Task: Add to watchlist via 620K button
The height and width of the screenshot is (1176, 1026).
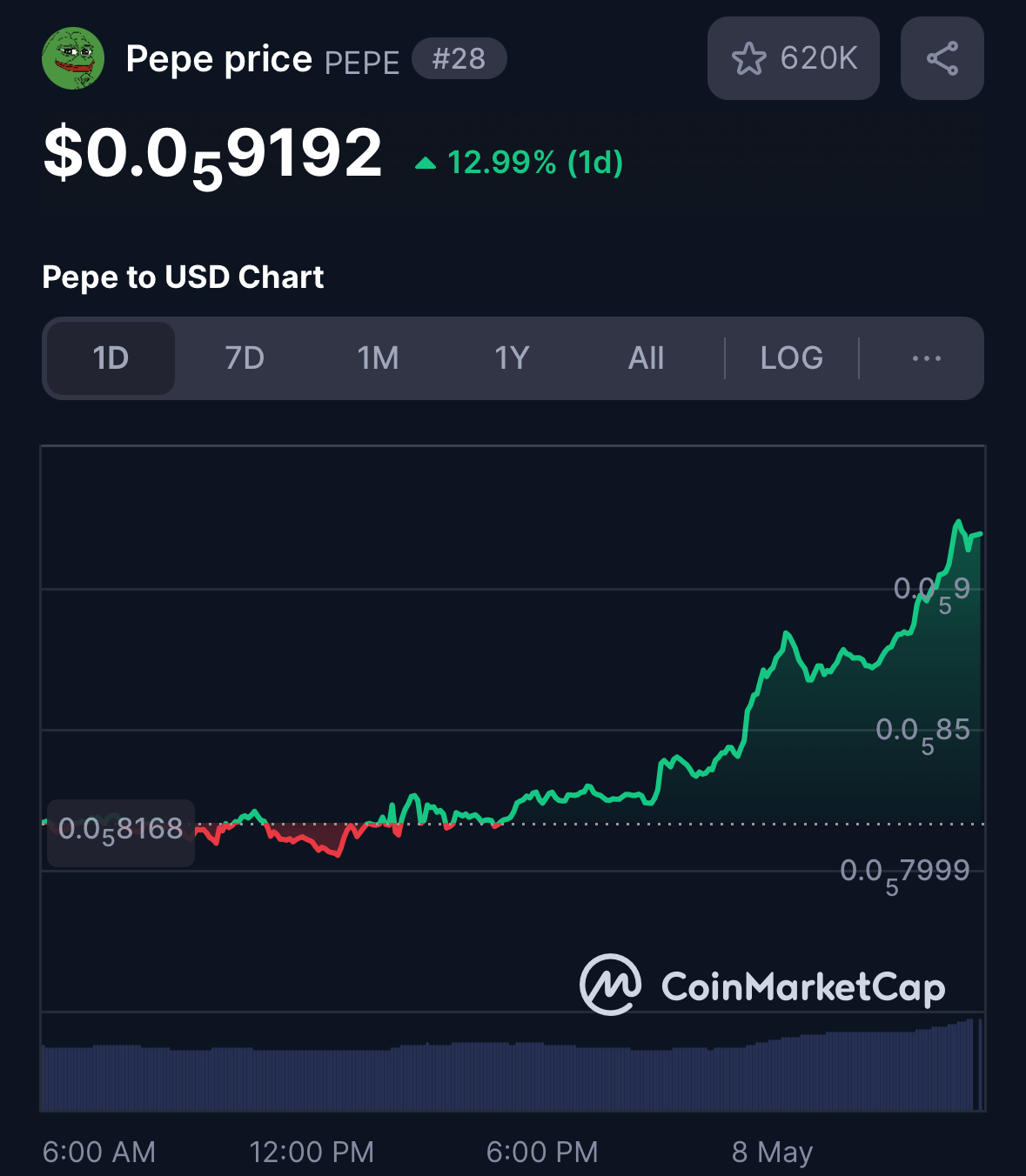Action: (793, 58)
